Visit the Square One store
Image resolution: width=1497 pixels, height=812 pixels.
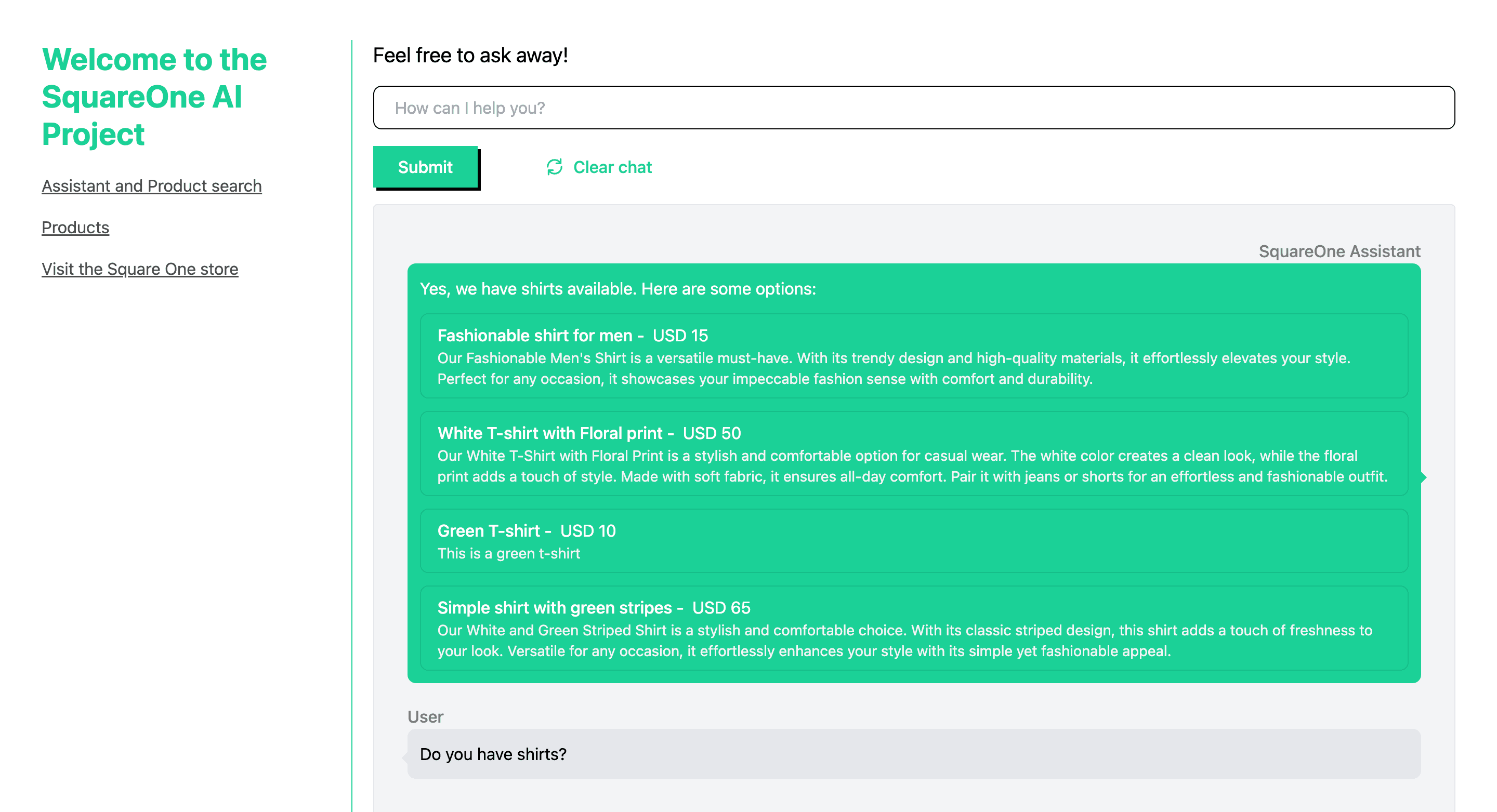(139, 269)
